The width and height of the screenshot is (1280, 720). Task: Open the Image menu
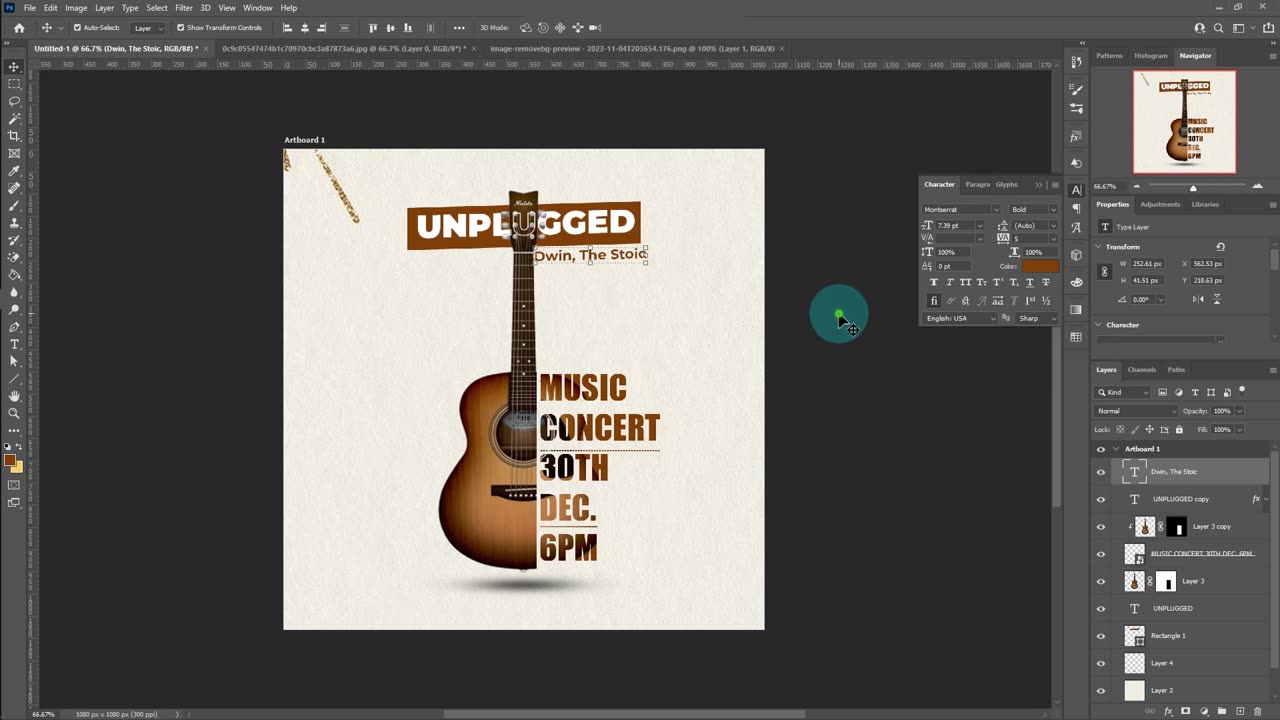click(x=76, y=8)
